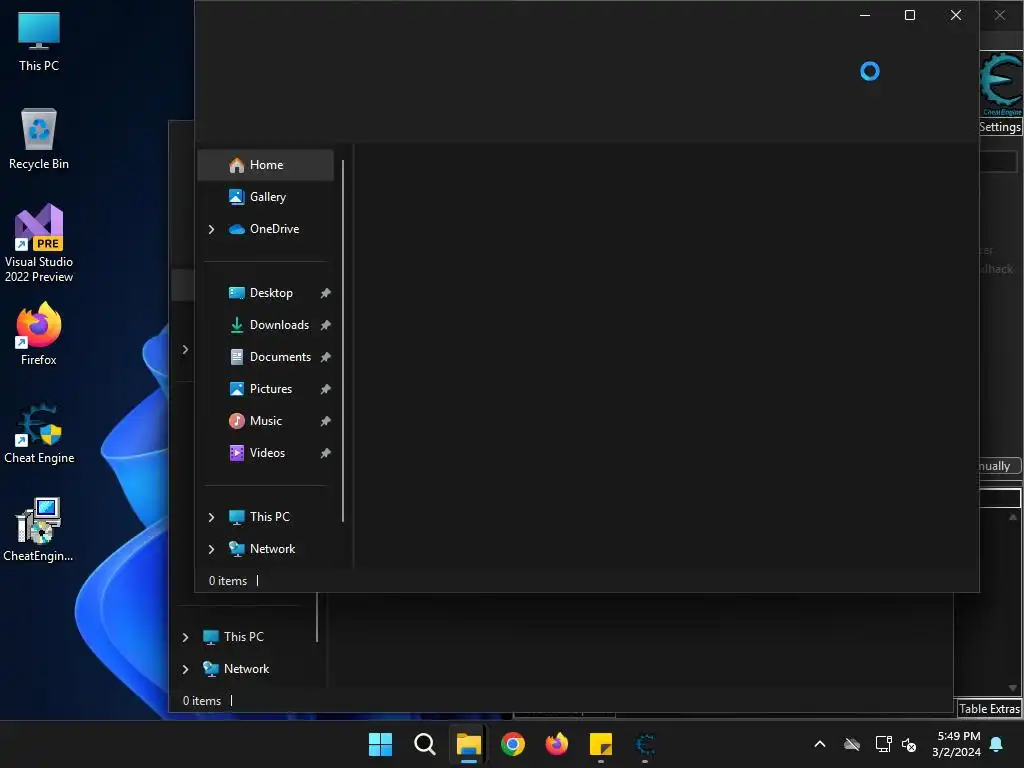Show hidden system tray icons

(820, 744)
